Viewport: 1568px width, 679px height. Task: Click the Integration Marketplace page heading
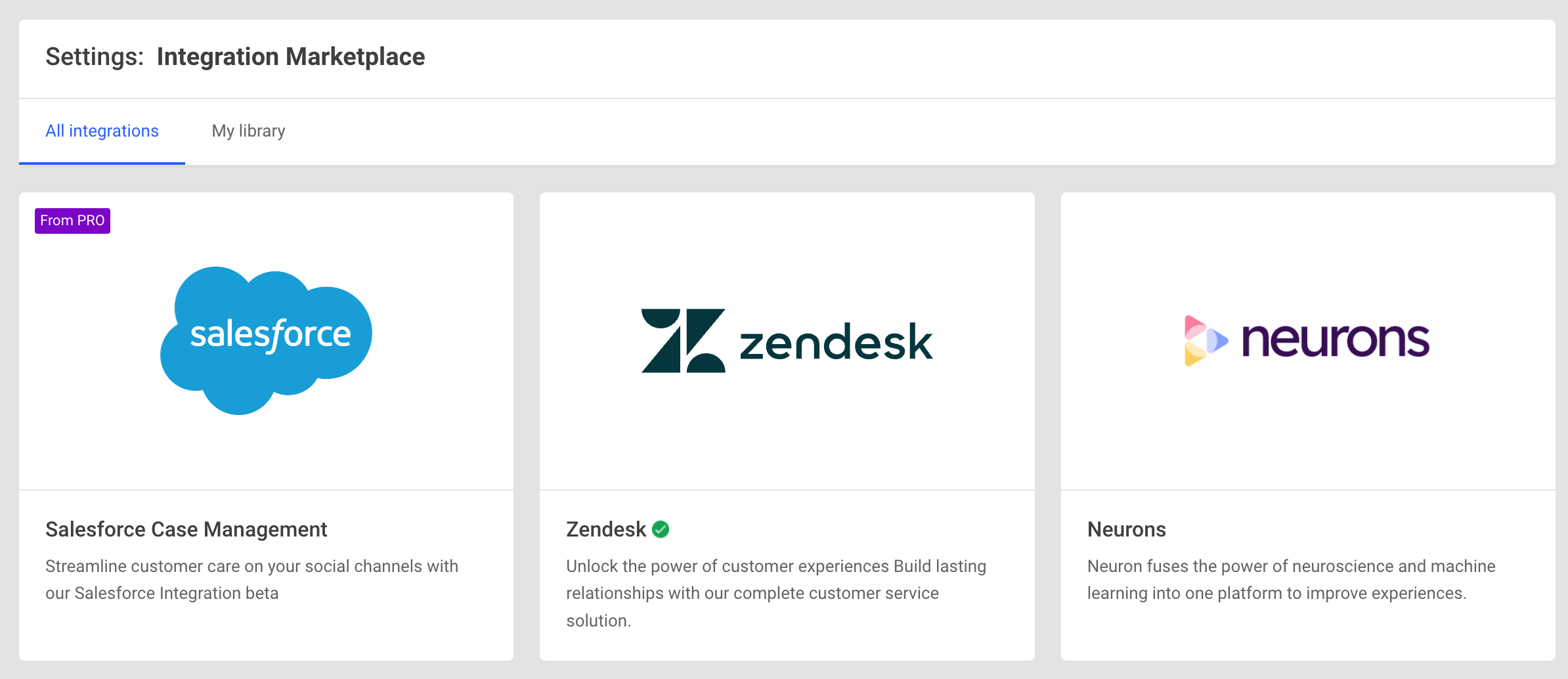[291, 57]
